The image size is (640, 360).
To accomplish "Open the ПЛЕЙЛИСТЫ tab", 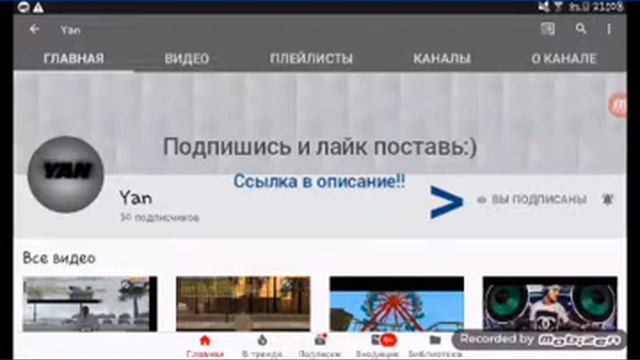I will 311,58.
